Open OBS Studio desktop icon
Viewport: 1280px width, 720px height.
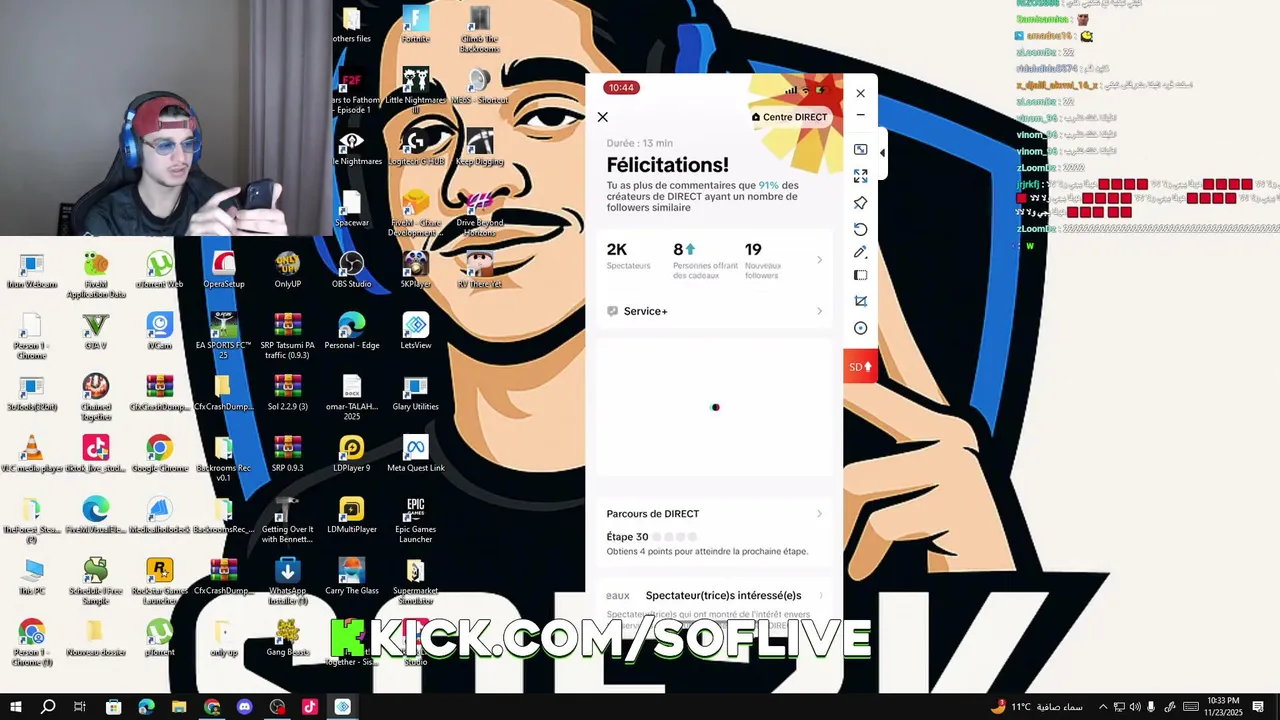coord(351,270)
